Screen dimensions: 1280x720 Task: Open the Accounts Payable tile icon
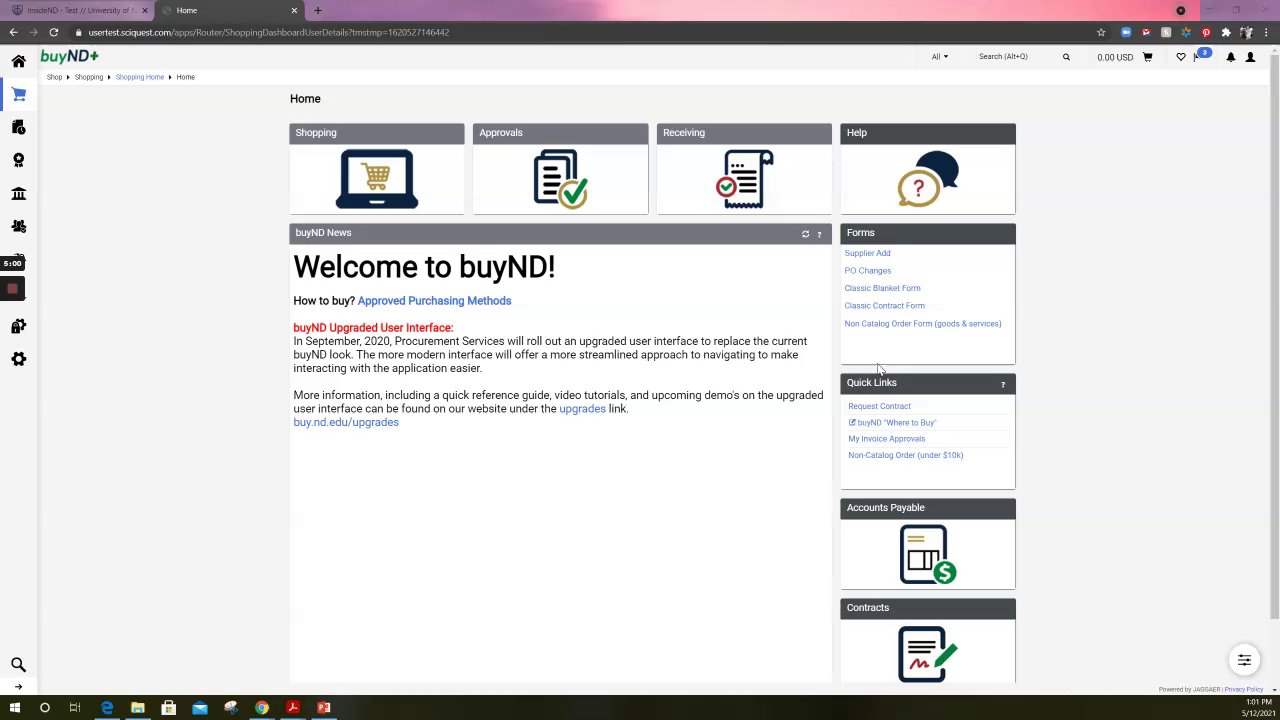928,554
